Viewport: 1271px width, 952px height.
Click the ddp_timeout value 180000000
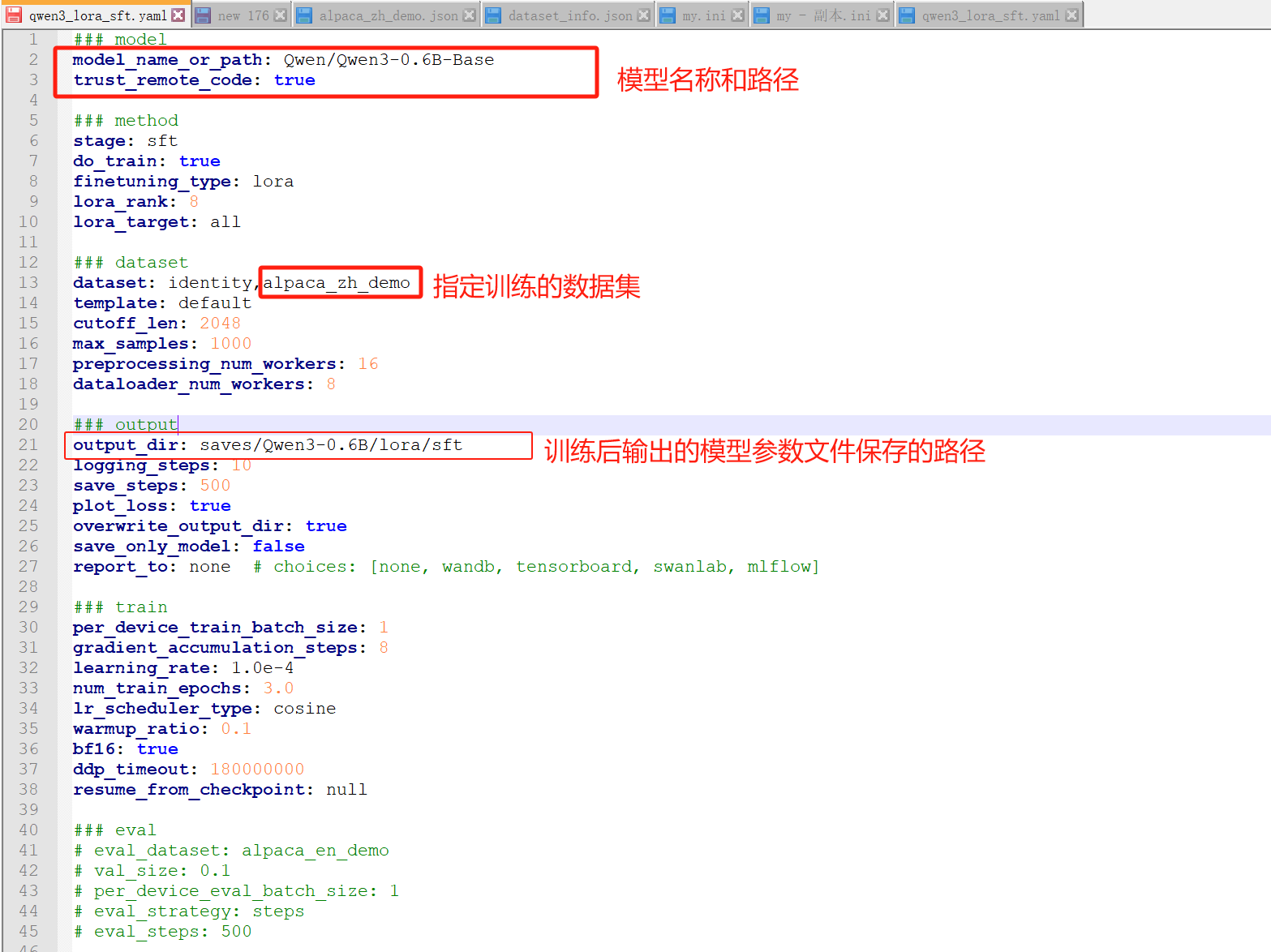[257, 770]
